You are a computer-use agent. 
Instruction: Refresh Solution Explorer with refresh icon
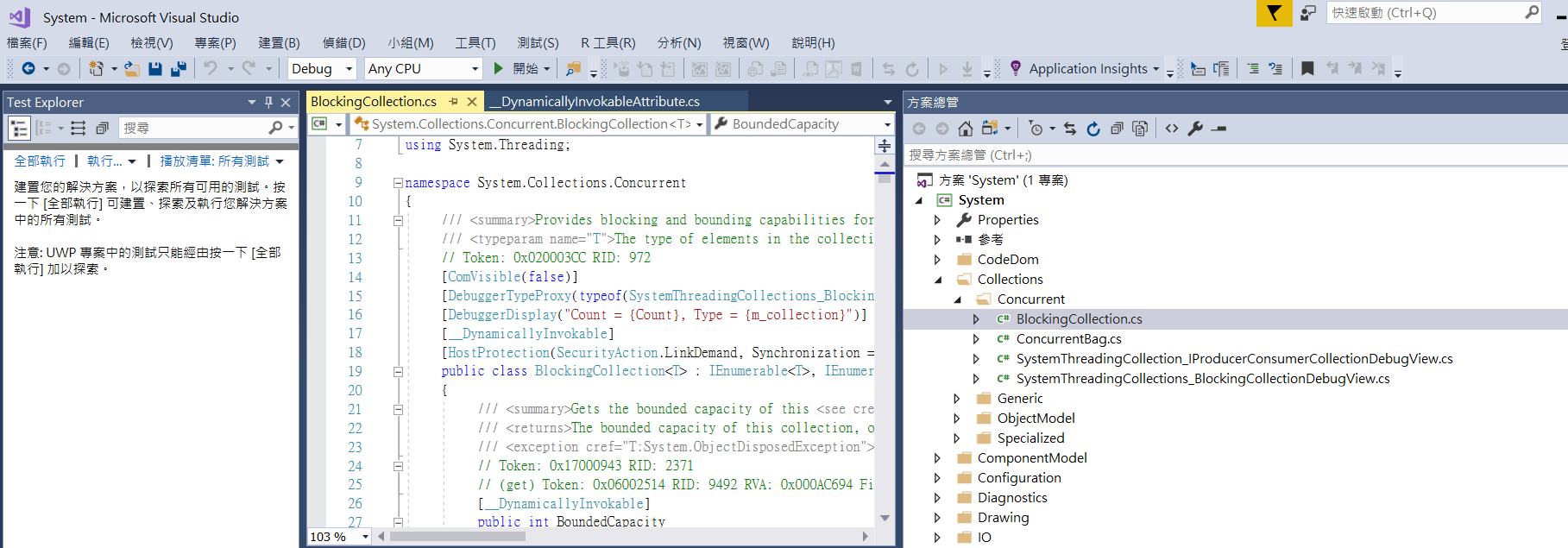[1093, 129]
